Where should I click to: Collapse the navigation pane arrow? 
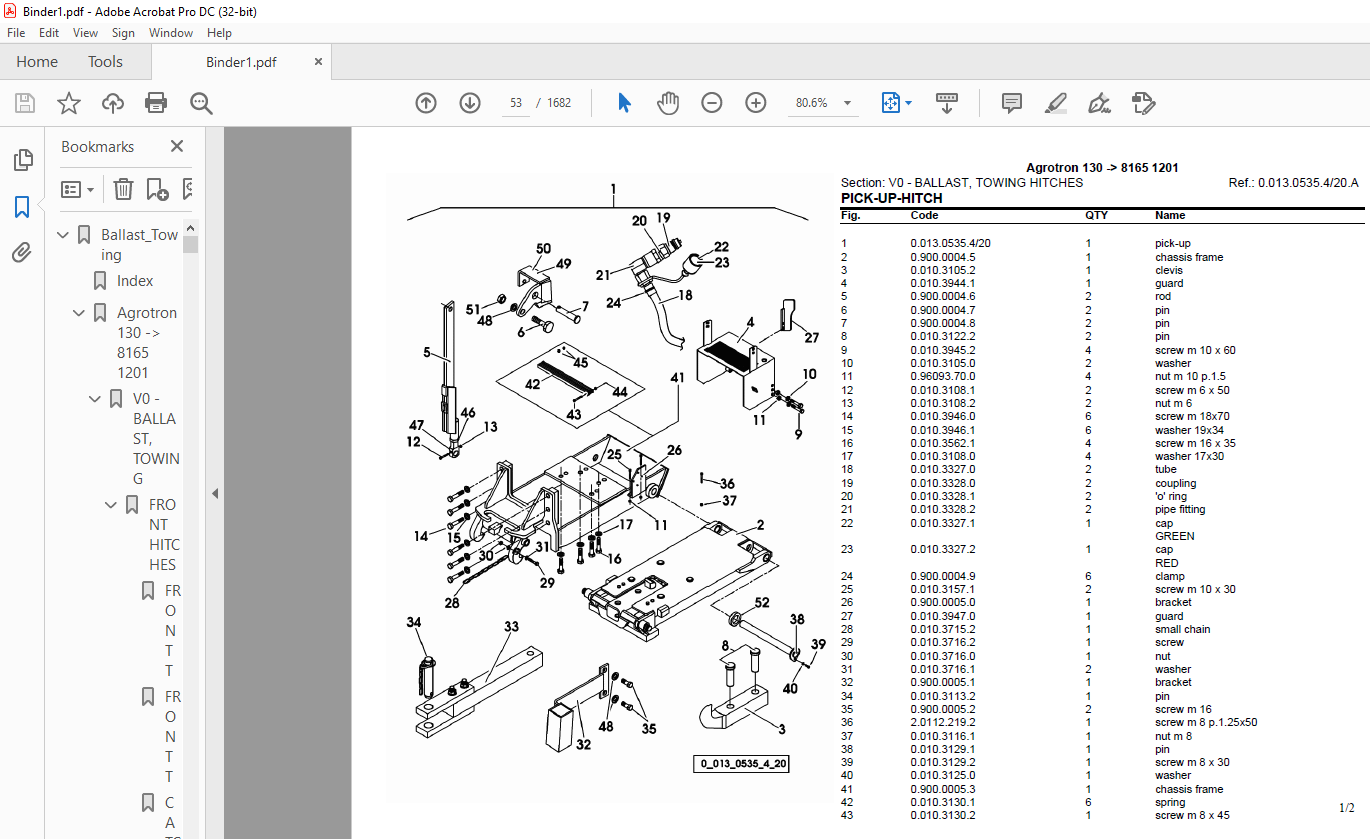213,493
